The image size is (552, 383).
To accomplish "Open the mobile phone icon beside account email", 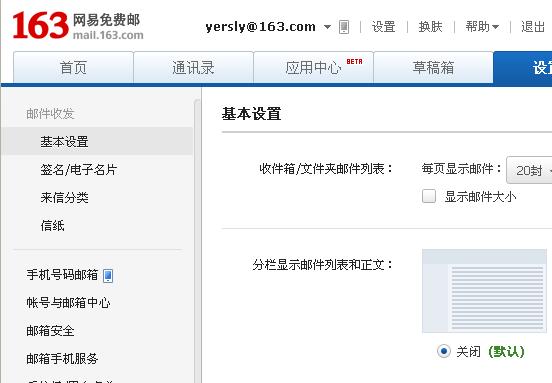I will (344, 27).
